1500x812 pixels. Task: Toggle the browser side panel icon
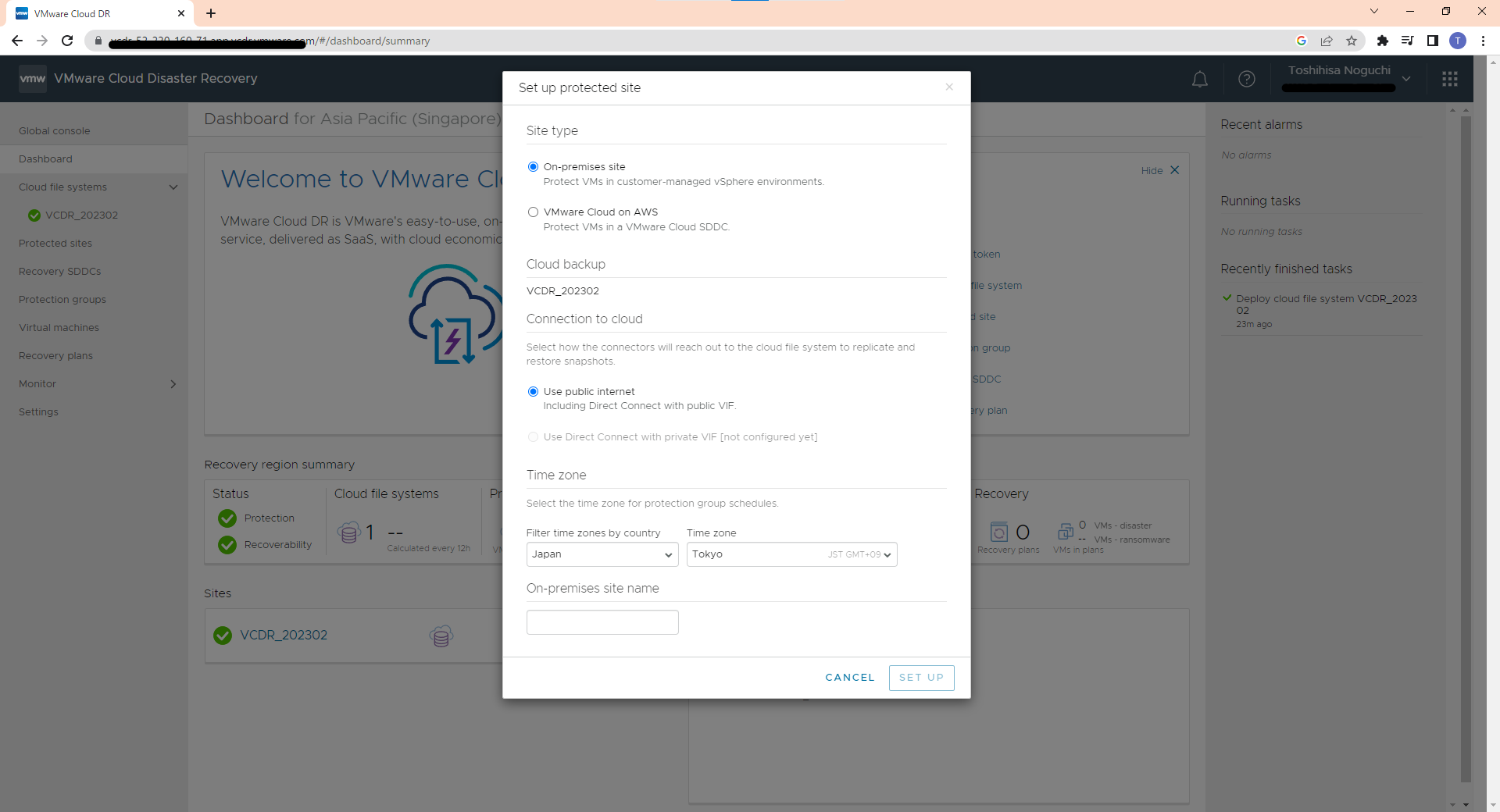(x=1433, y=41)
